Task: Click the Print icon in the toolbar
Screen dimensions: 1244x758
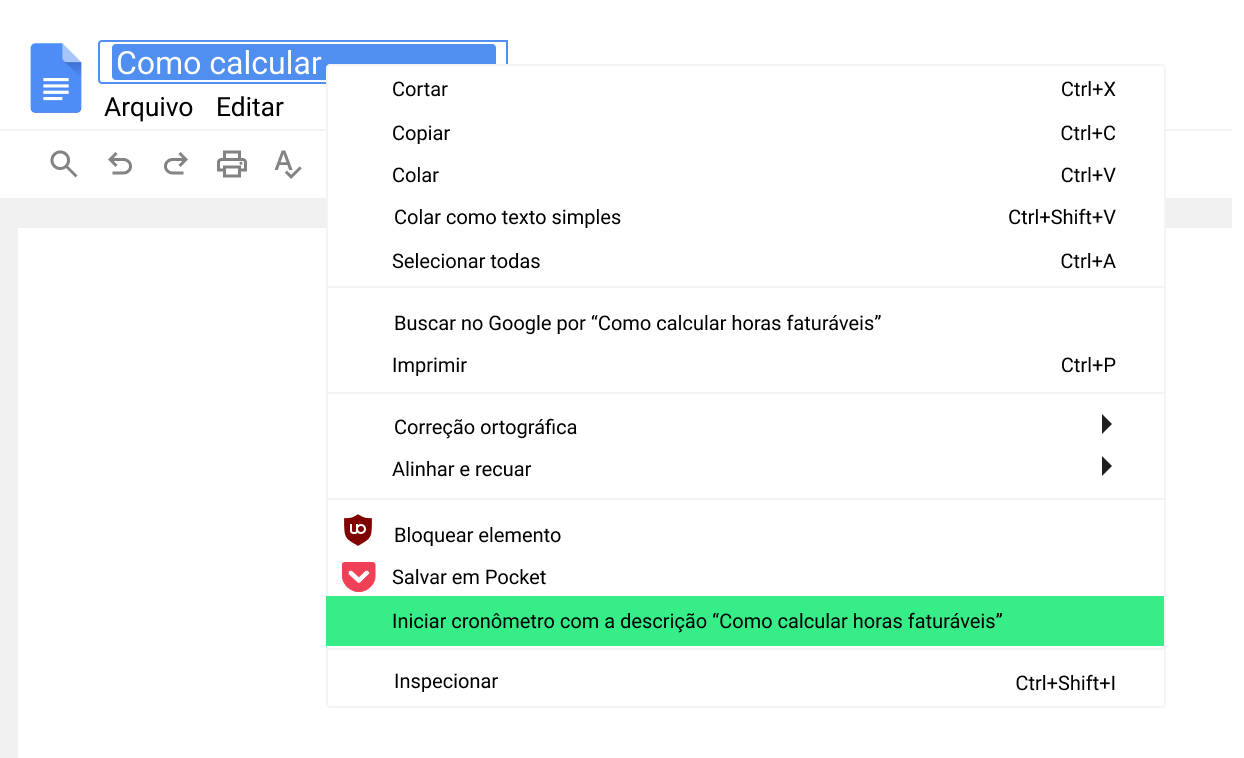Action: (x=231, y=163)
